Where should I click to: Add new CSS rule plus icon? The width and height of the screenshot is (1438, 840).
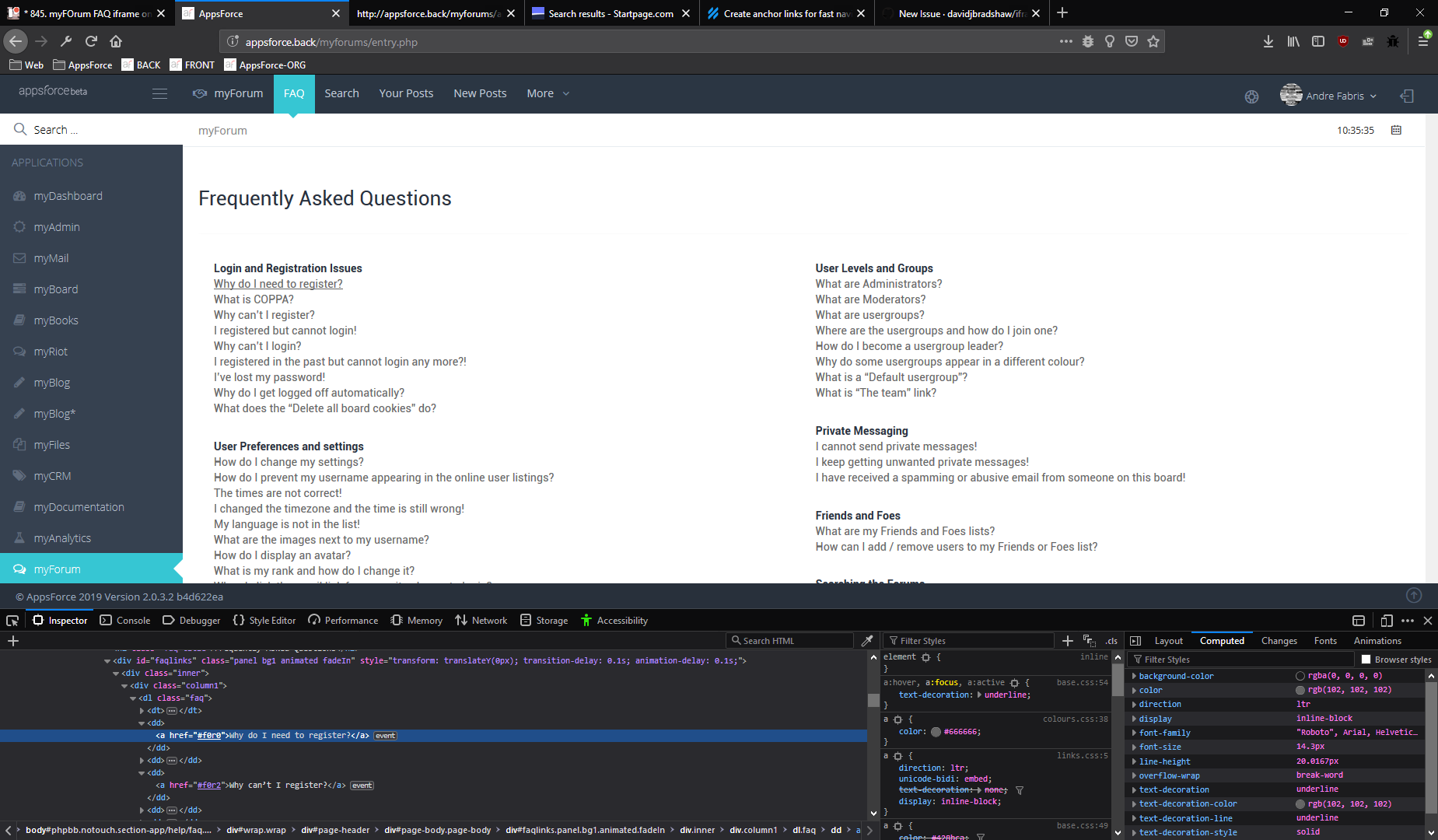pos(1068,641)
